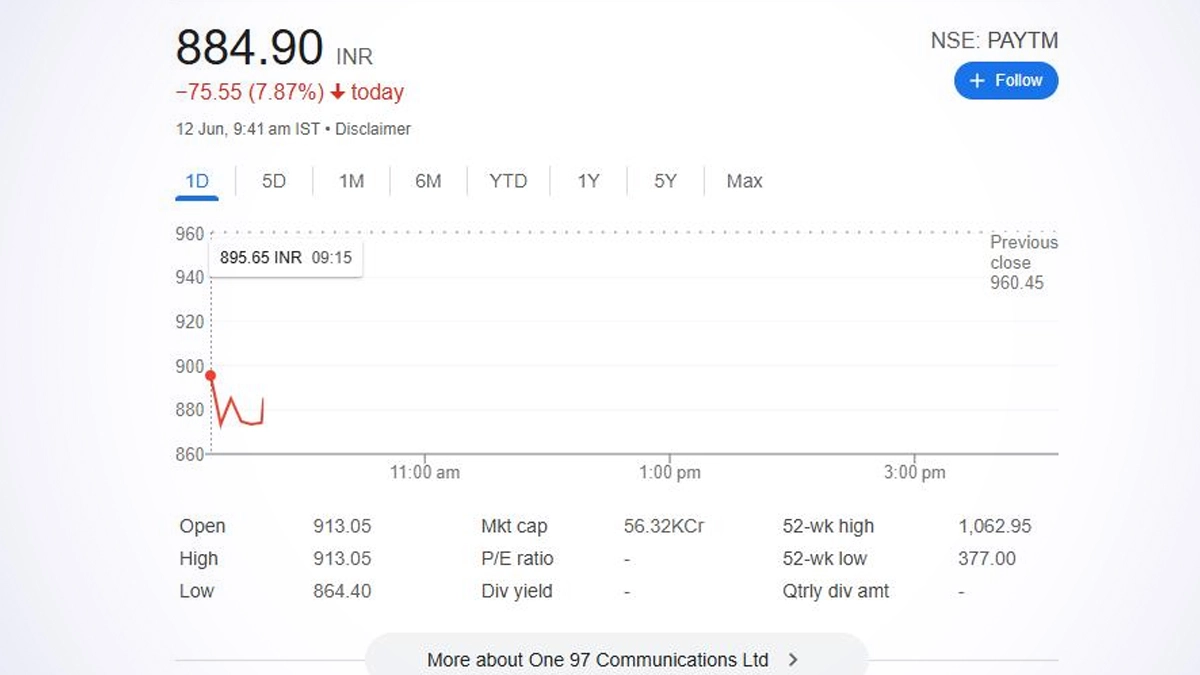The width and height of the screenshot is (1200, 675).
Task: Click the red down arrow icon
Action: point(338,92)
